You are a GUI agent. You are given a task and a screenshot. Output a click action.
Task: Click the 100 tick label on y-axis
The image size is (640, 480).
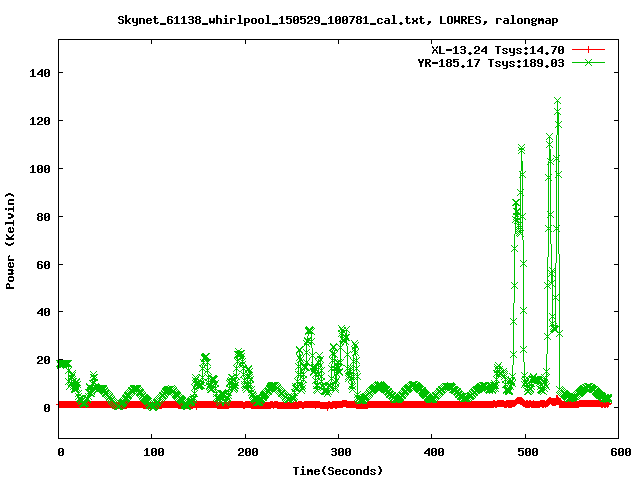[x=40, y=169]
